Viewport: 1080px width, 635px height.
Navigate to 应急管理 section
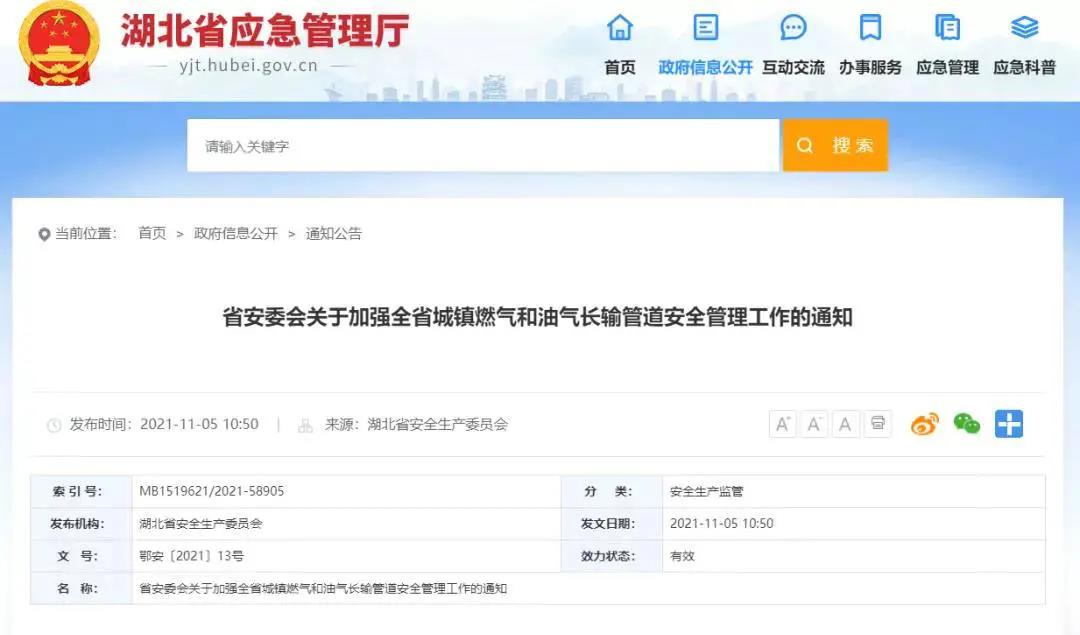pyautogui.click(x=947, y=46)
